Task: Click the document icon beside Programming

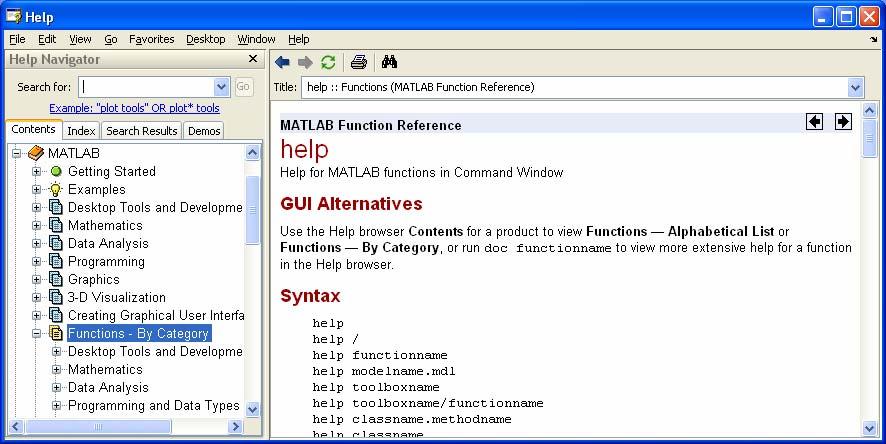Action: tap(55, 261)
